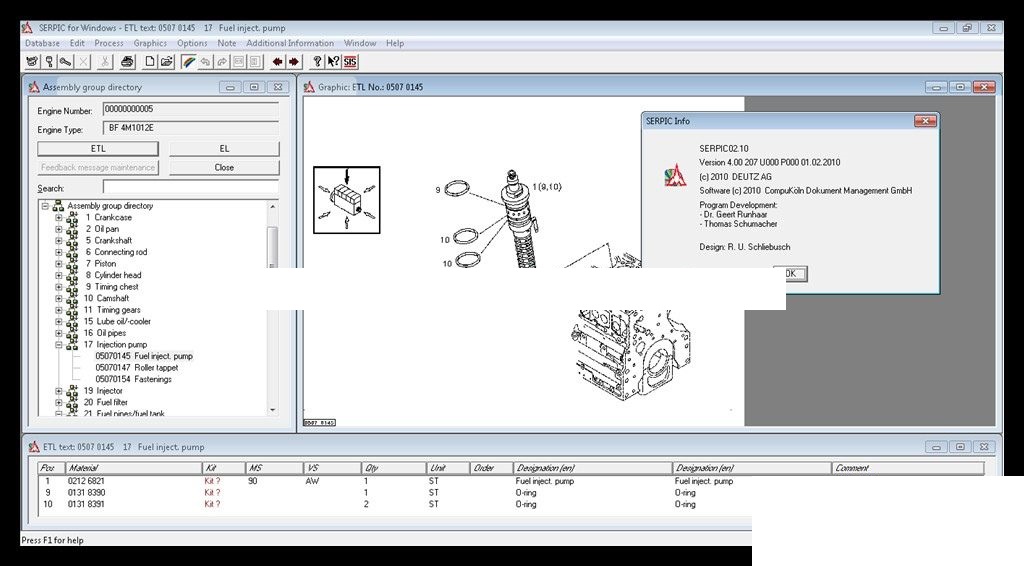Click Kit ? in the 0212 6821 row

(212, 481)
